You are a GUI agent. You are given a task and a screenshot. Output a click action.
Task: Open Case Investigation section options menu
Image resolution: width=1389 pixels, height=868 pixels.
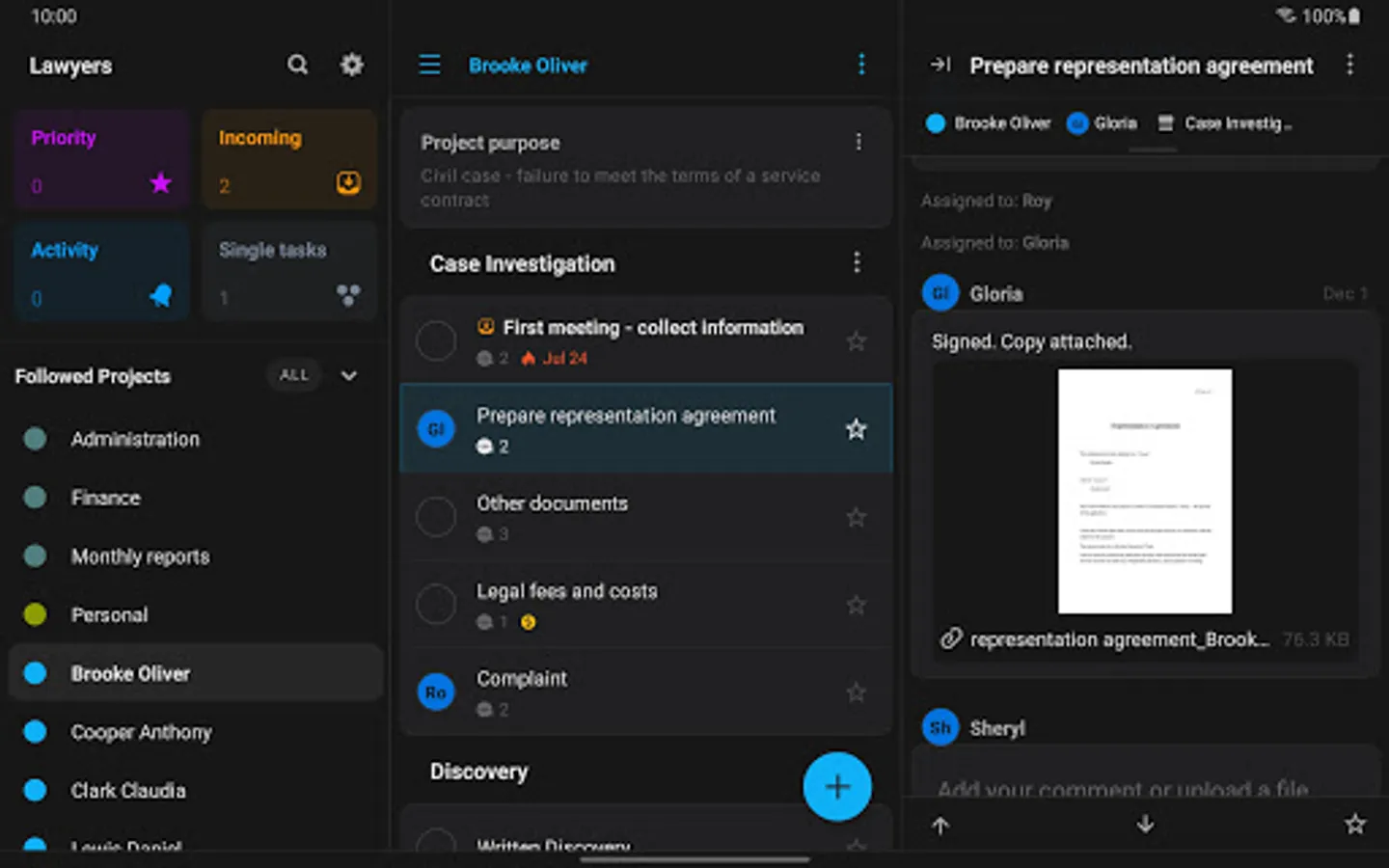point(857,262)
